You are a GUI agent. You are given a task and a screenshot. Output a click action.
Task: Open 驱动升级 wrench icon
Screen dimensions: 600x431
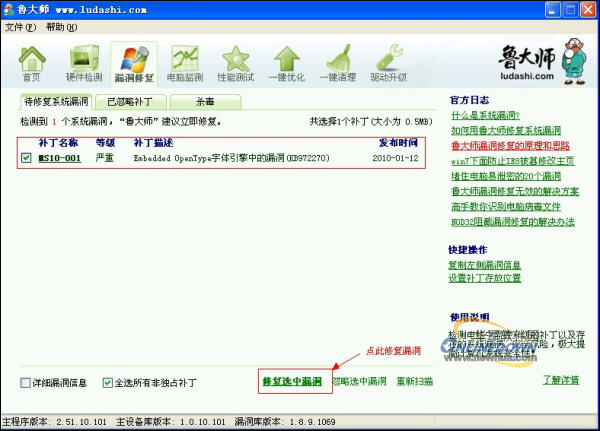[388, 63]
